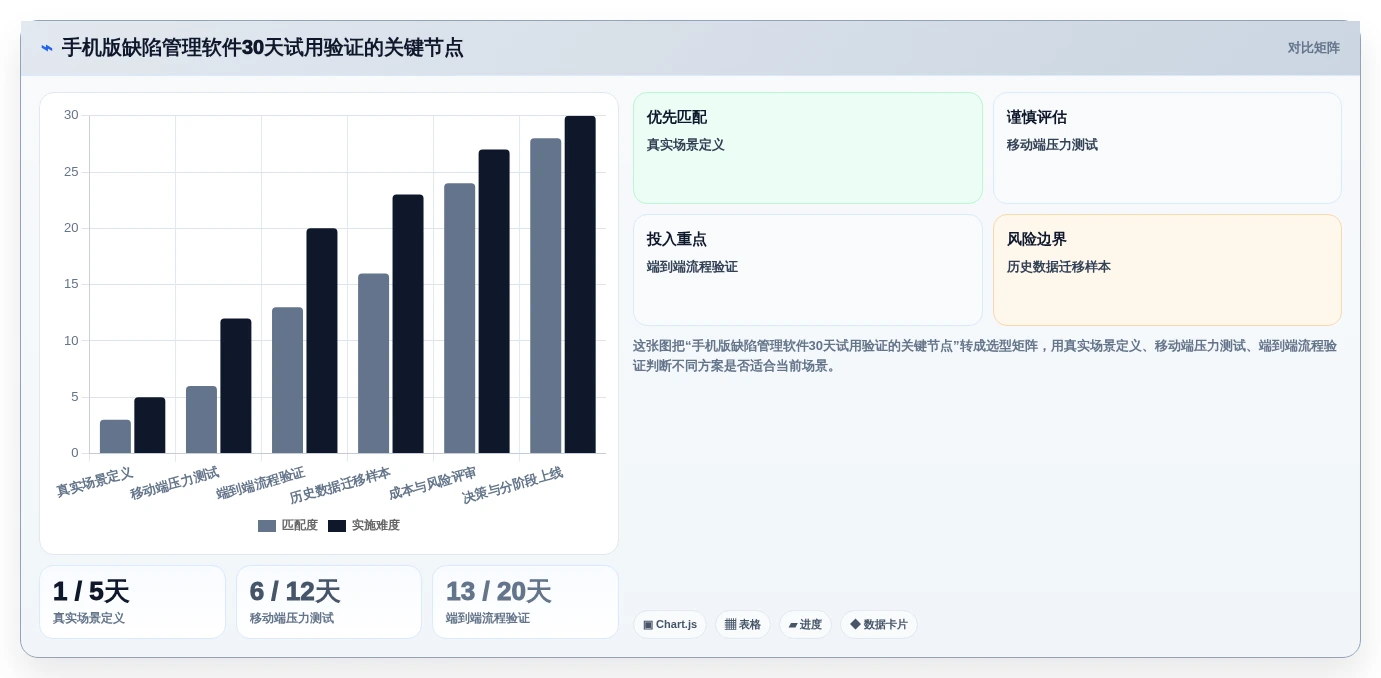
Task: Open the 谨慎评估 matrix card
Action: (1167, 148)
